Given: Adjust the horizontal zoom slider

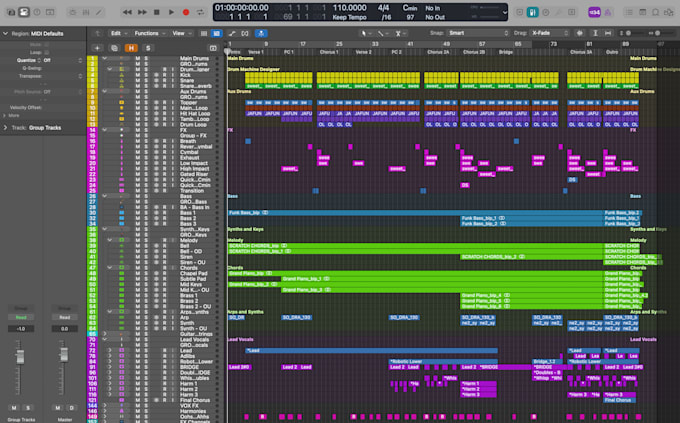Looking at the screenshot, I should click(659, 33).
